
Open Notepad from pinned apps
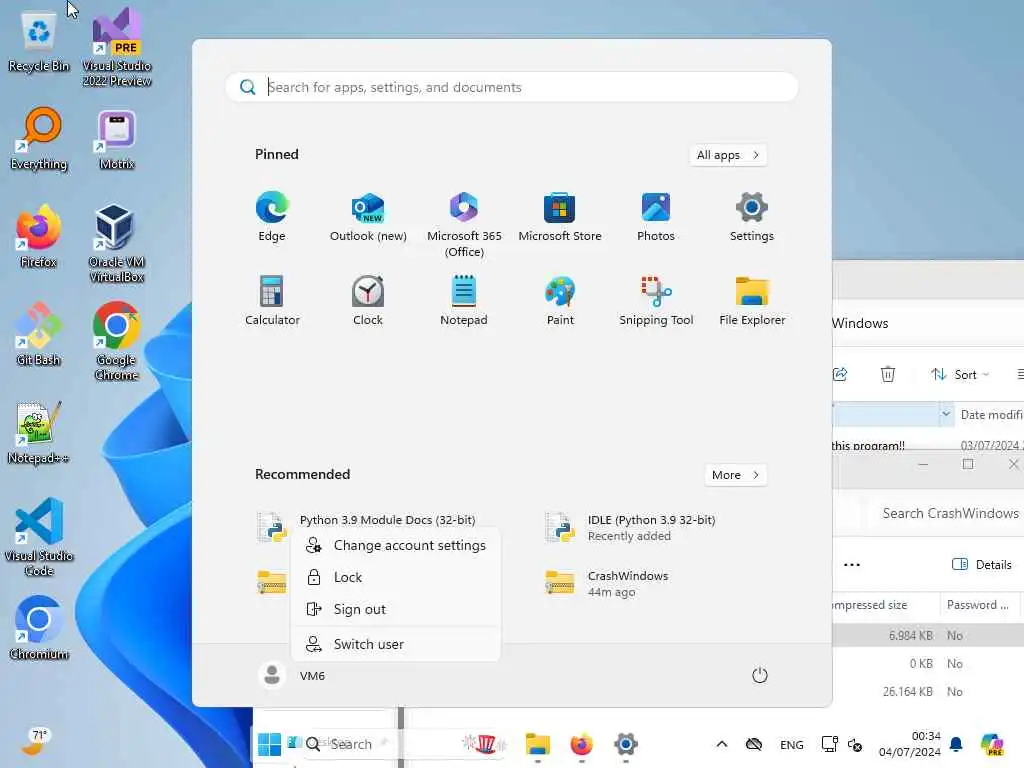(464, 300)
